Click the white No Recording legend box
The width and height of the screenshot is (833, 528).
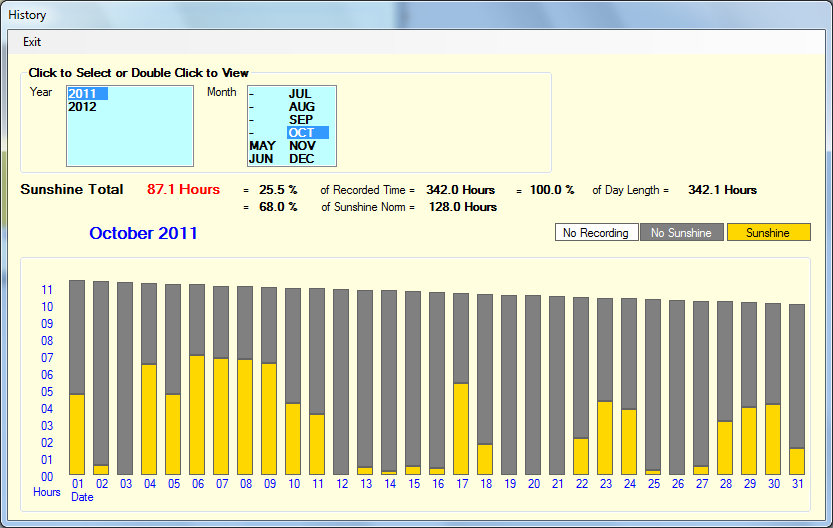coord(596,233)
